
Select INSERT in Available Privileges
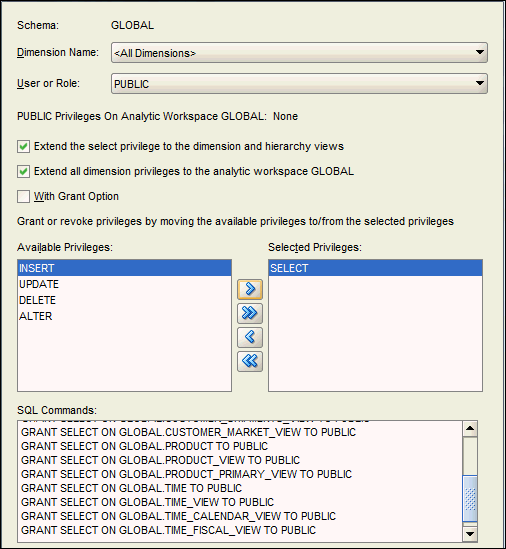click(124, 268)
